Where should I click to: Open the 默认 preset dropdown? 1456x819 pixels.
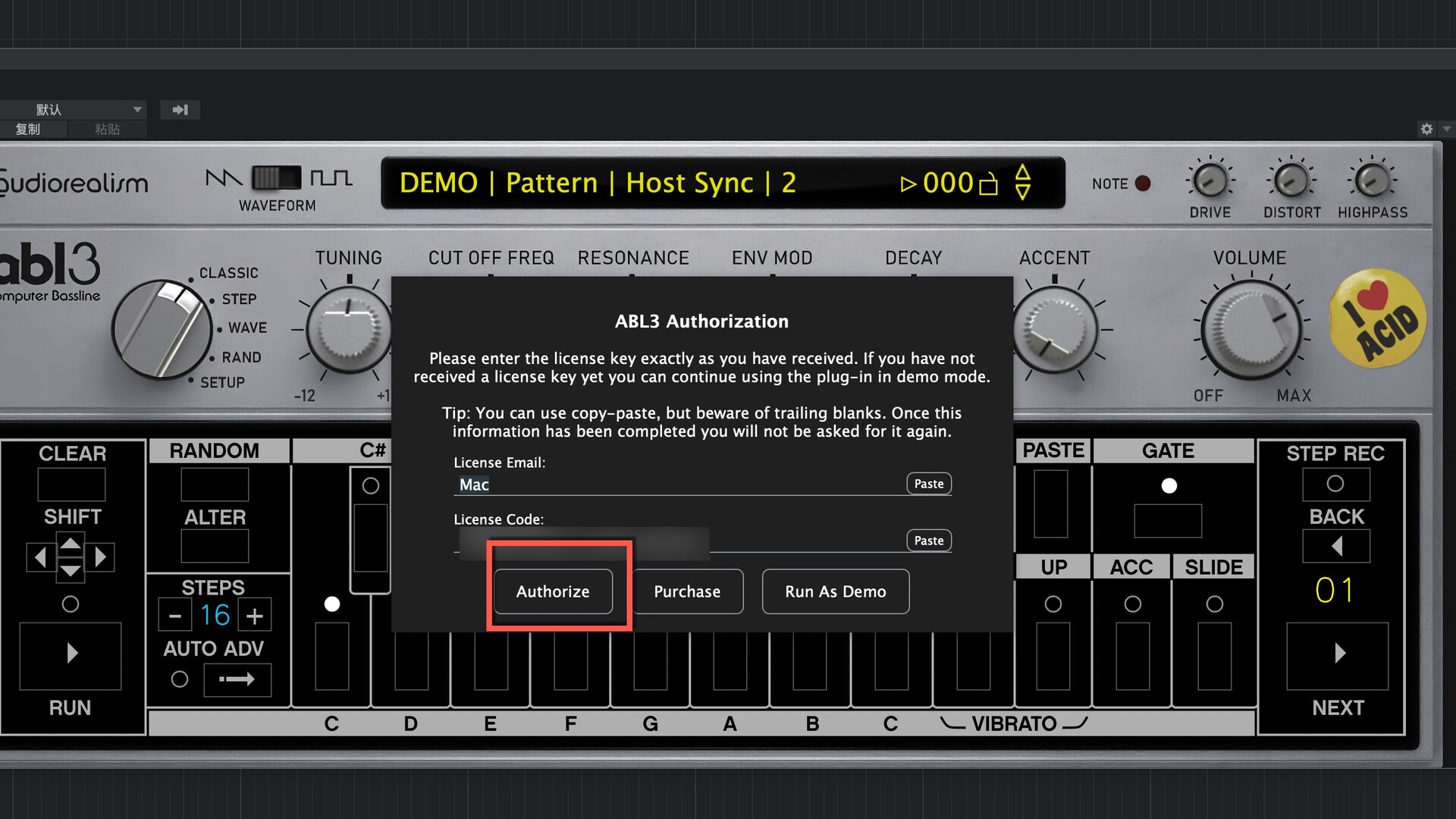click(76, 110)
